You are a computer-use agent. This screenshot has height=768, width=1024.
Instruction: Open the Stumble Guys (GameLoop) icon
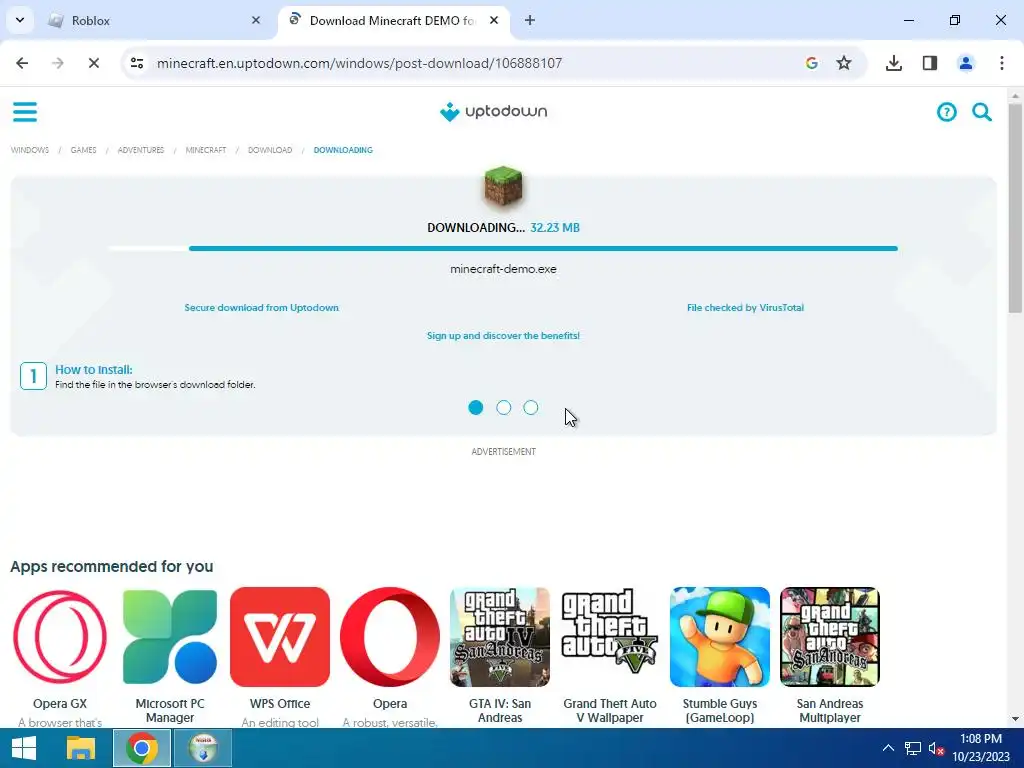pos(720,637)
